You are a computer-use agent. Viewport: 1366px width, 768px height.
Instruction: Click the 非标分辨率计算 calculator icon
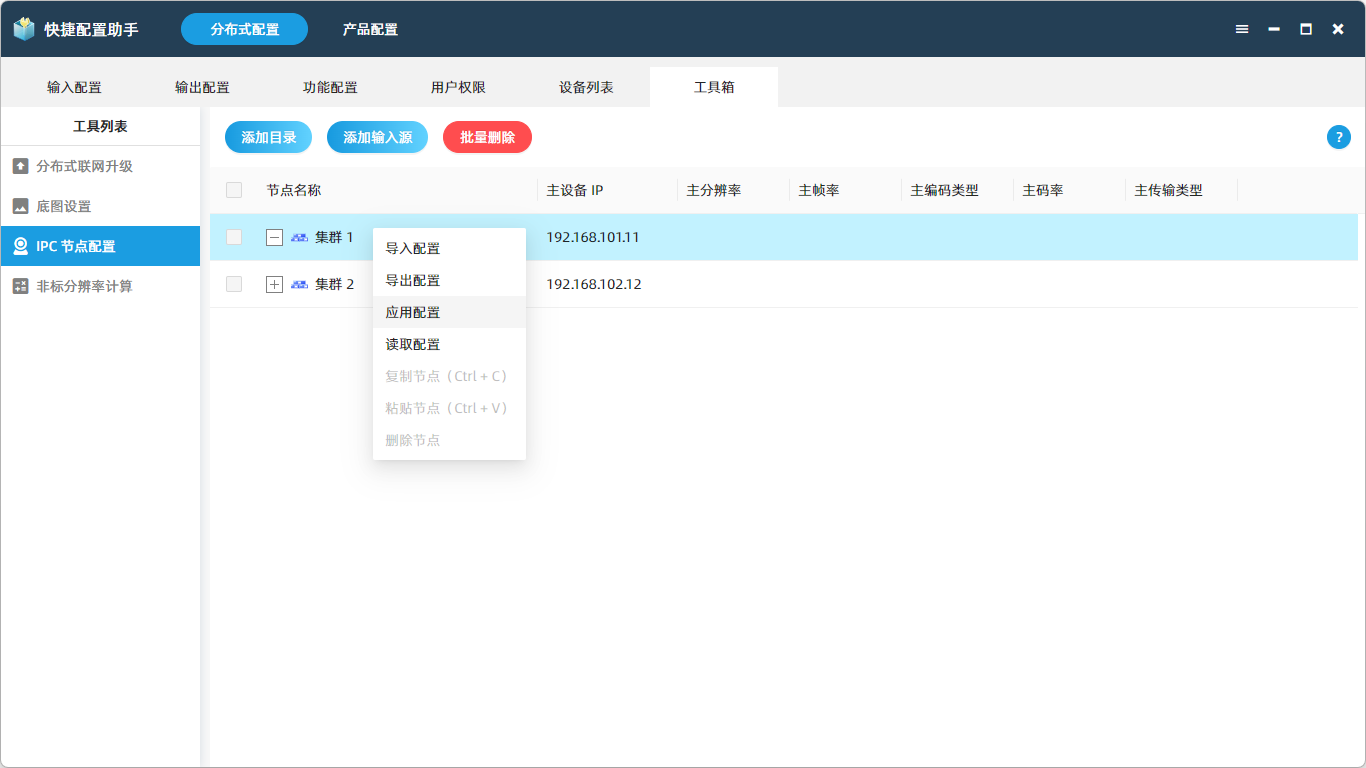(x=20, y=286)
